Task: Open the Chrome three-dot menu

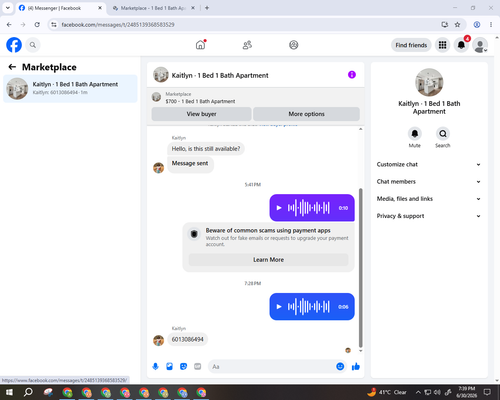Action: pos(491,25)
